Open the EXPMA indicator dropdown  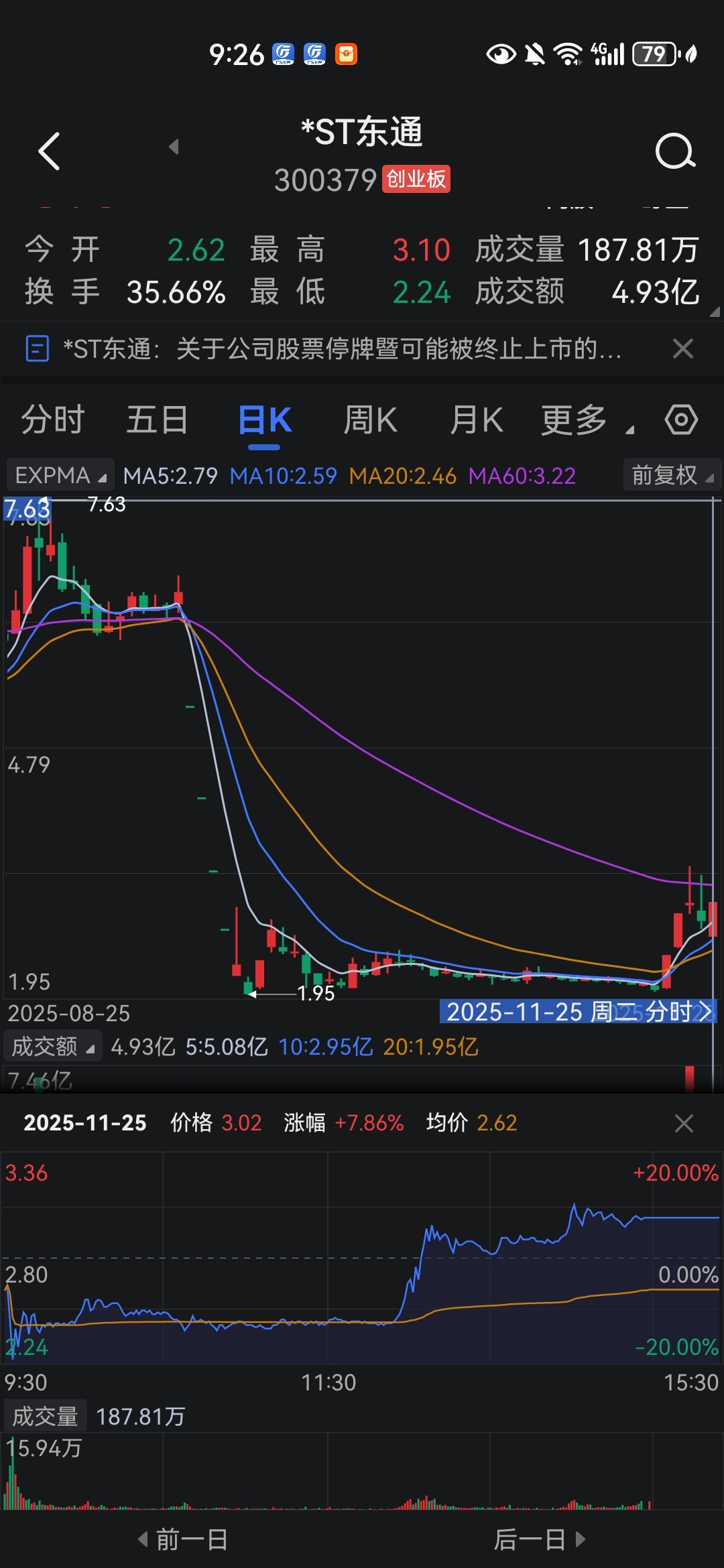pyautogui.click(x=60, y=476)
